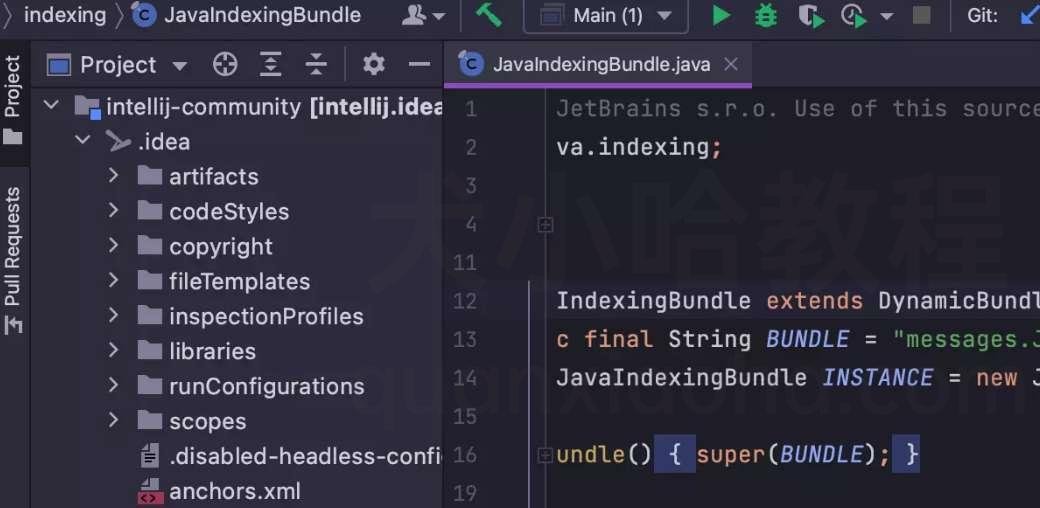Select the .idea folder label
Viewport: 1040px width, 508px height.
164,142
